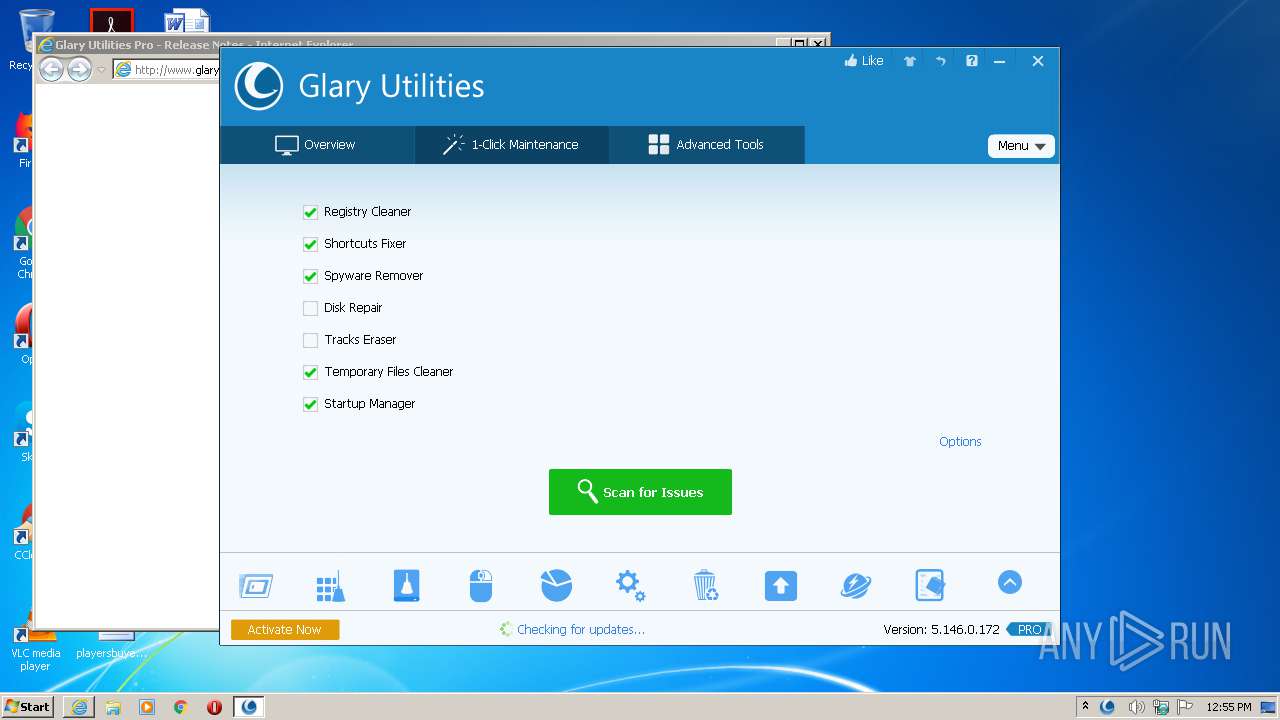The height and width of the screenshot is (720, 1280).
Task: Open the File Undelete trash can icon
Action: (x=705, y=585)
